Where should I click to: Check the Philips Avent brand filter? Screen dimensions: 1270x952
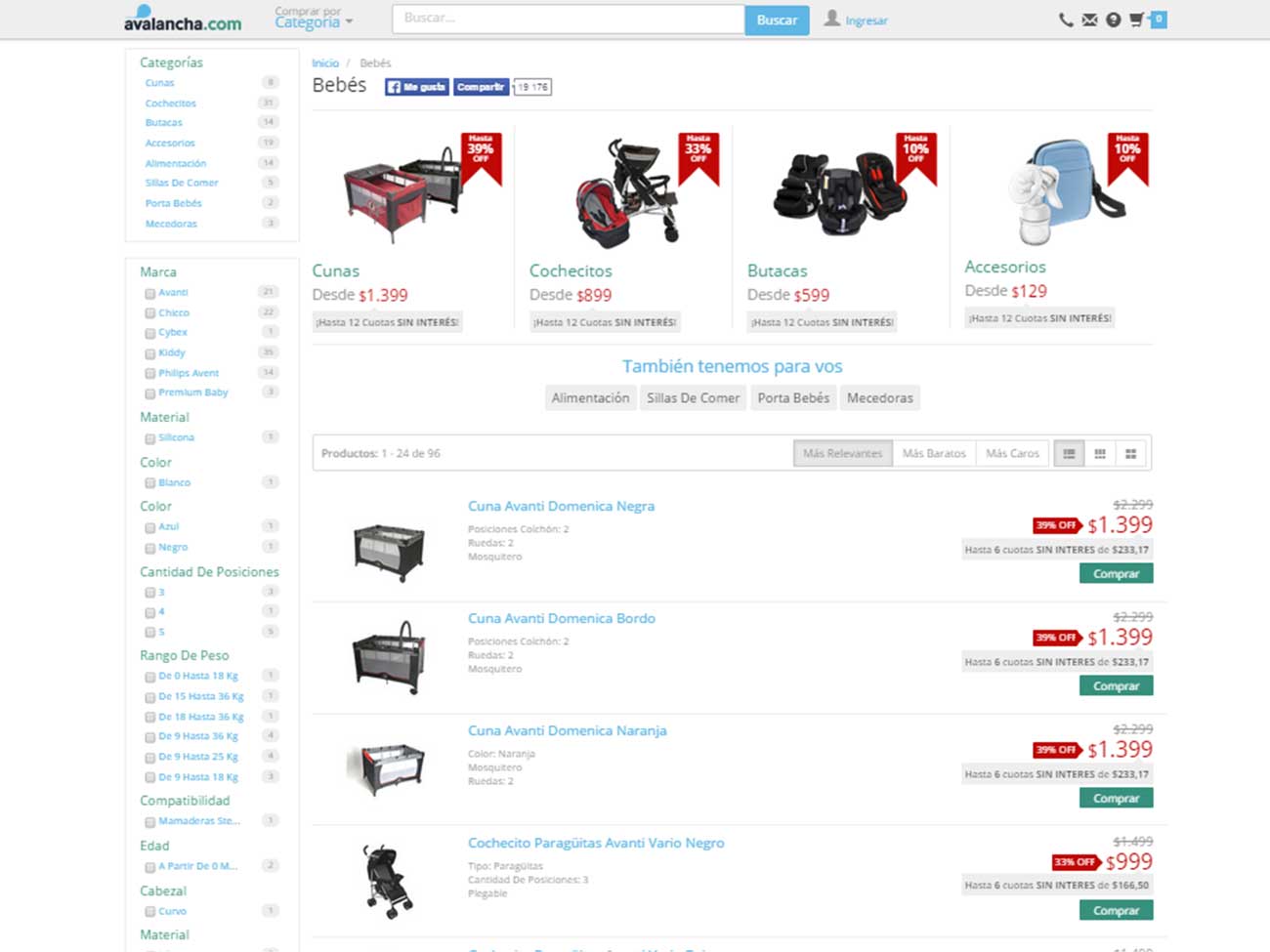tap(150, 374)
